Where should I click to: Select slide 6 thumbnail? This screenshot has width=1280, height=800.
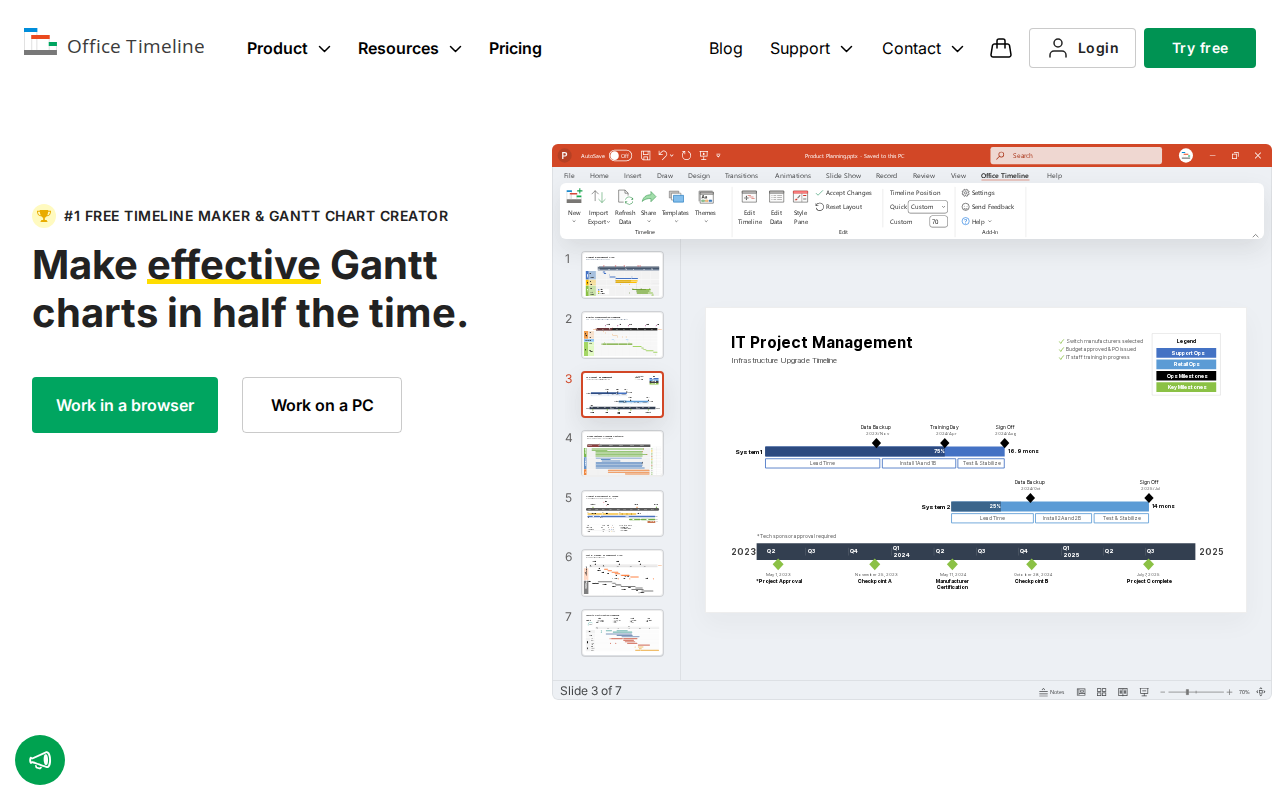tap(622, 573)
